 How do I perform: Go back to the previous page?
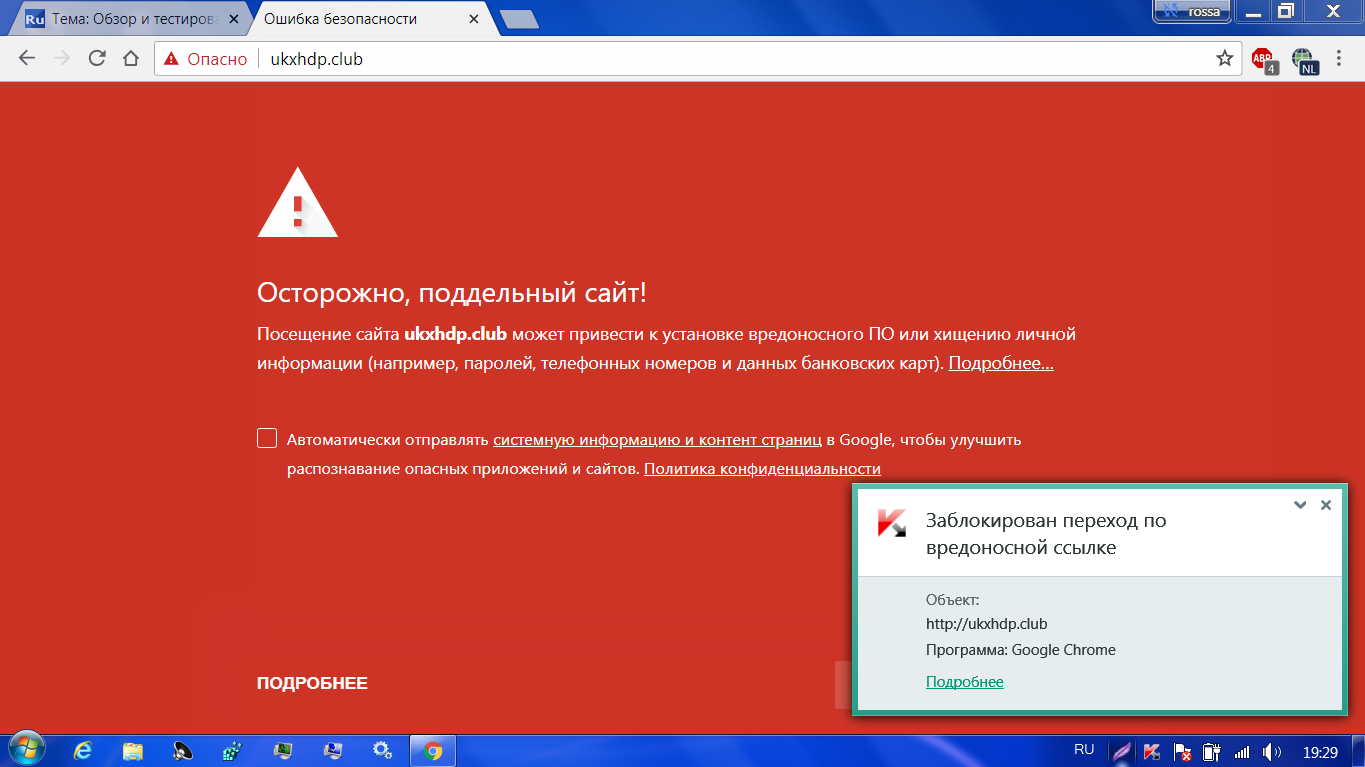pos(27,58)
